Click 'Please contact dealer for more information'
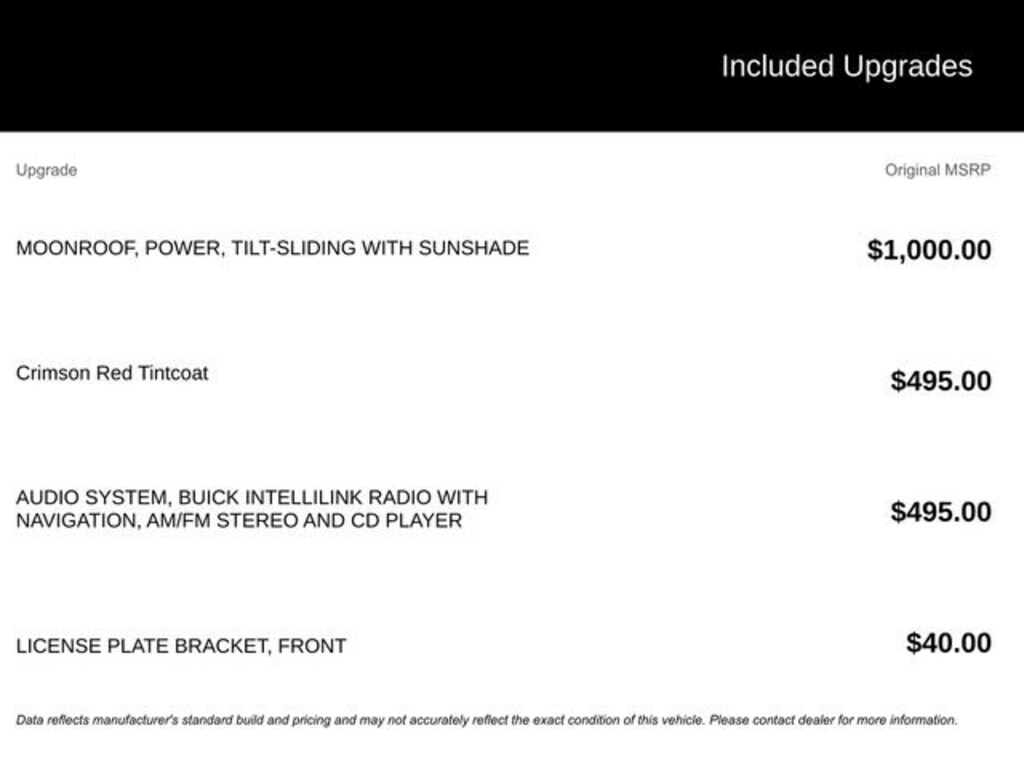This screenshot has width=1024, height=768. coord(833,720)
